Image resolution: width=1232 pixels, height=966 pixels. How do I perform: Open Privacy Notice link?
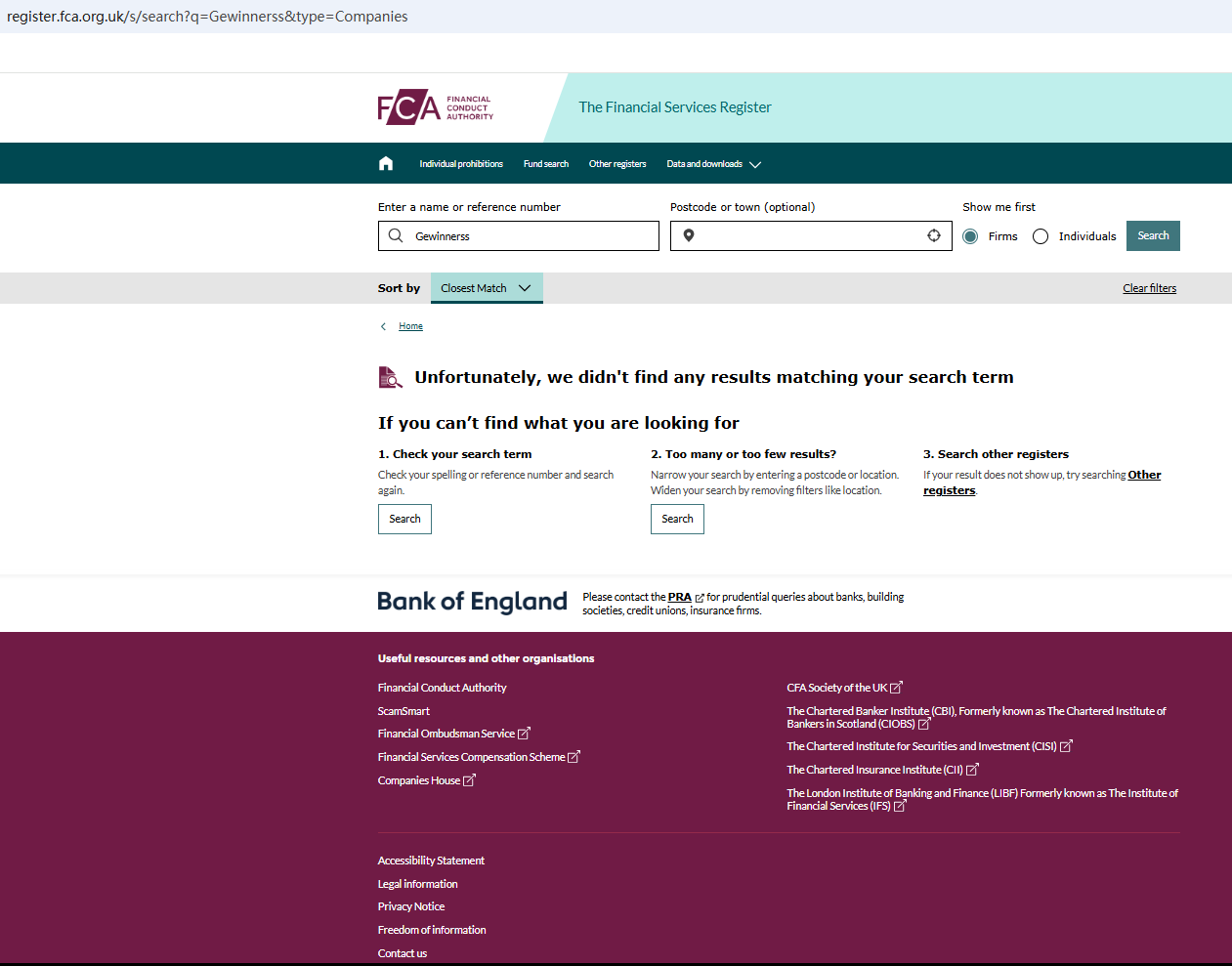tap(411, 906)
